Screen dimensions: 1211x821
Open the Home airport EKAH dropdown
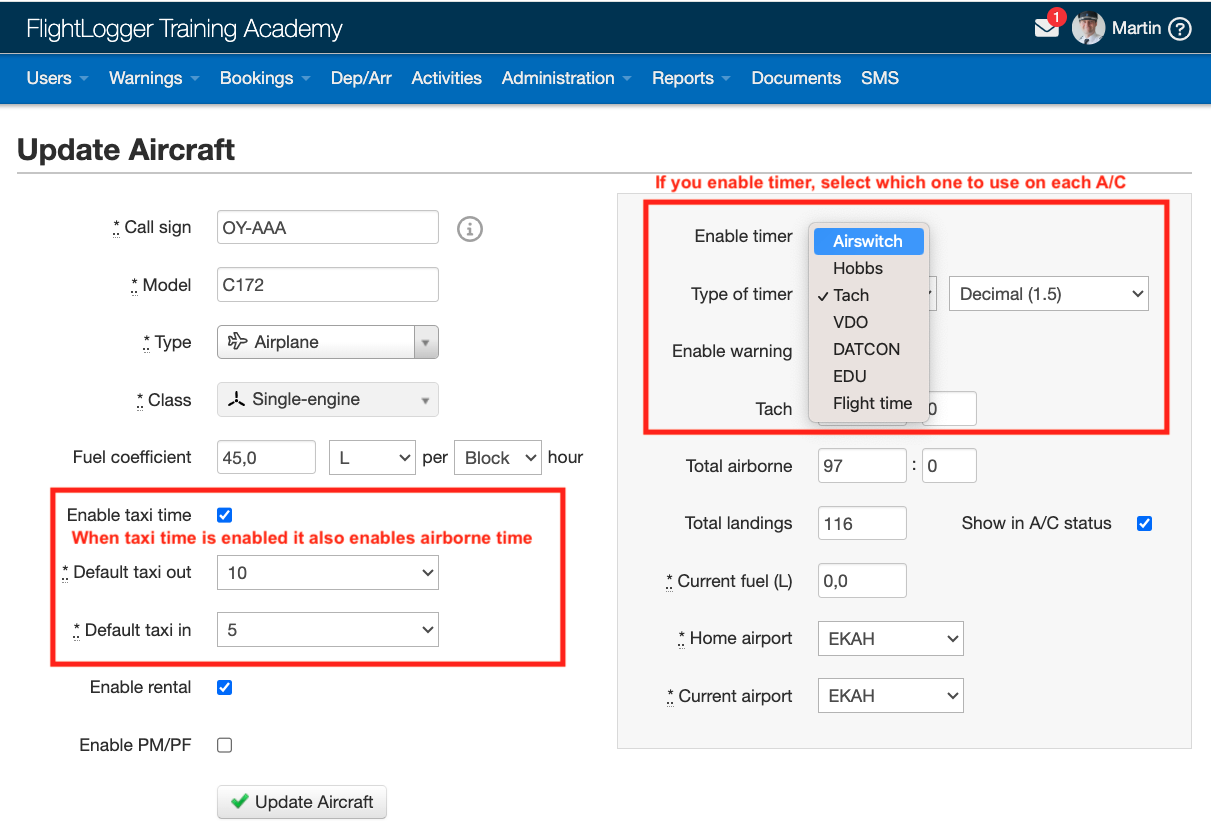[x=890, y=638]
